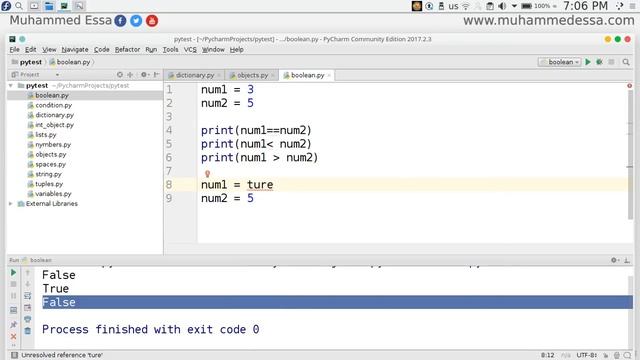Expand External Libraries node
This screenshot has height=360, width=640.
[x=11, y=204]
